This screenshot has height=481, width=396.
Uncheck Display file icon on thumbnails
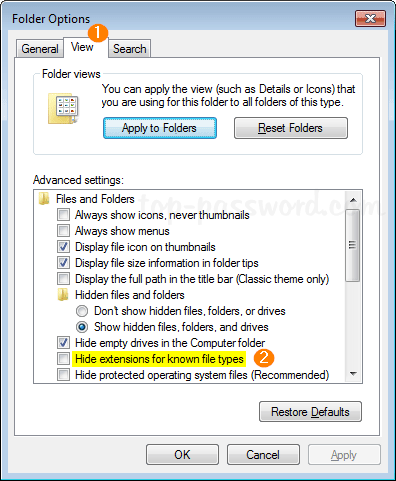click(63, 247)
